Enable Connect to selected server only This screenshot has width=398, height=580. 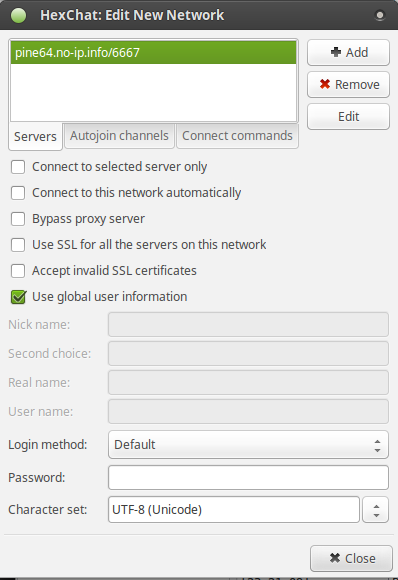pyautogui.click(x=18, y=167)
